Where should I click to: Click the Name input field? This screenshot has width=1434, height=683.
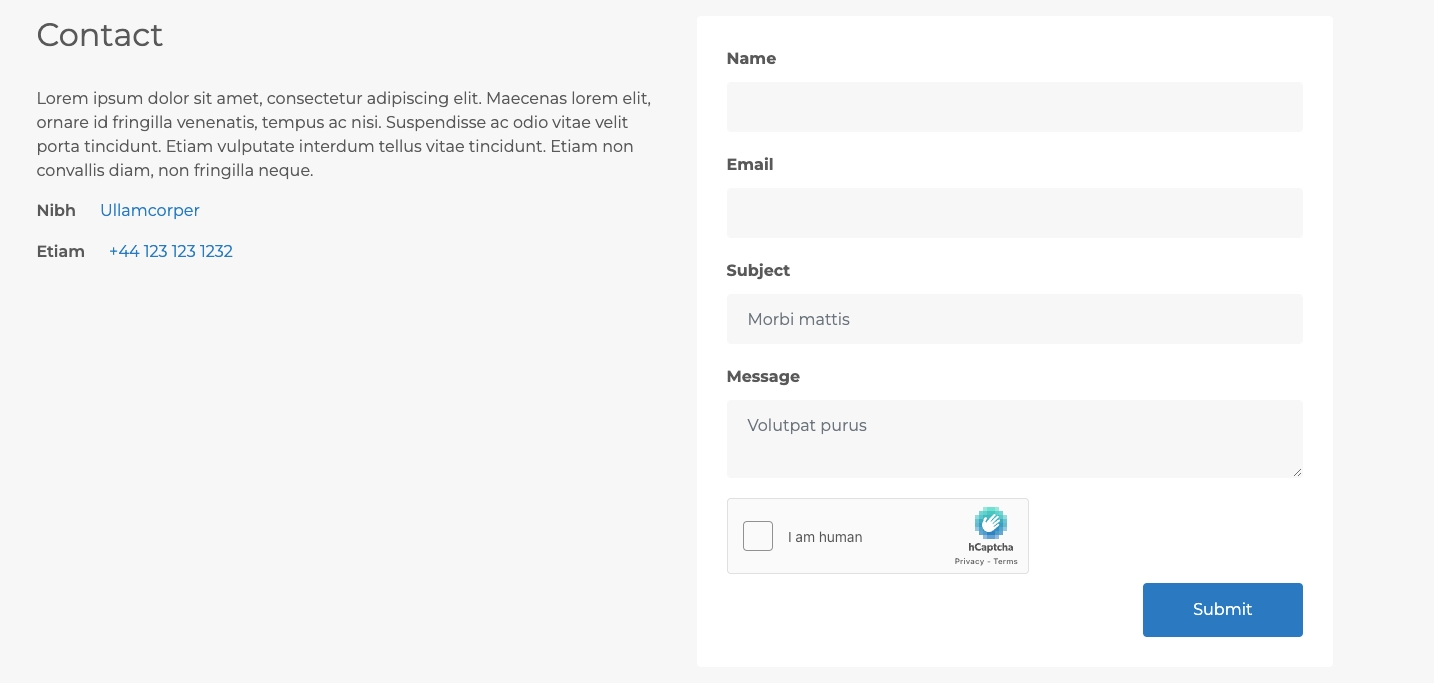[x=1014, y=107]
